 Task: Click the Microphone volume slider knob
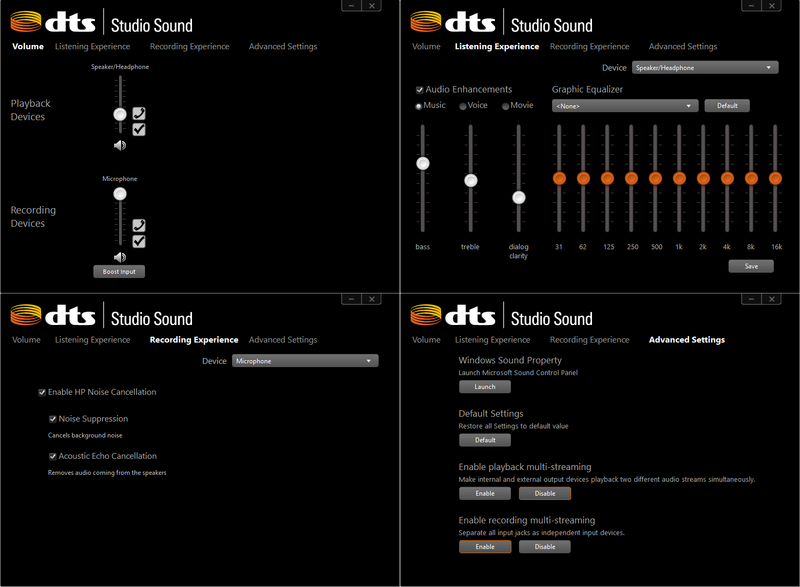(x=120, y=194)
